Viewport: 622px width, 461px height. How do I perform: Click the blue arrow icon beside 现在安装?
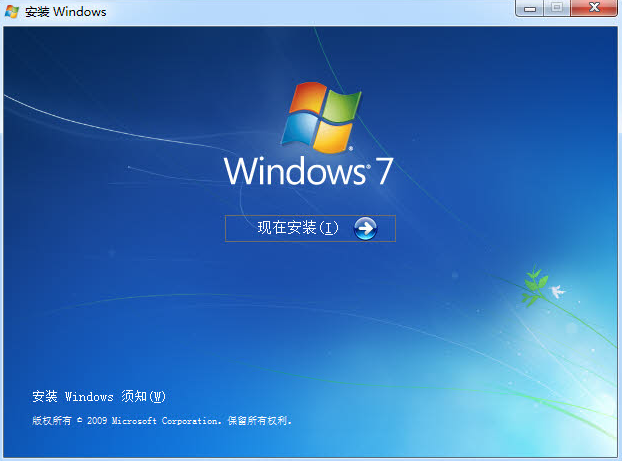coord(366,229)
